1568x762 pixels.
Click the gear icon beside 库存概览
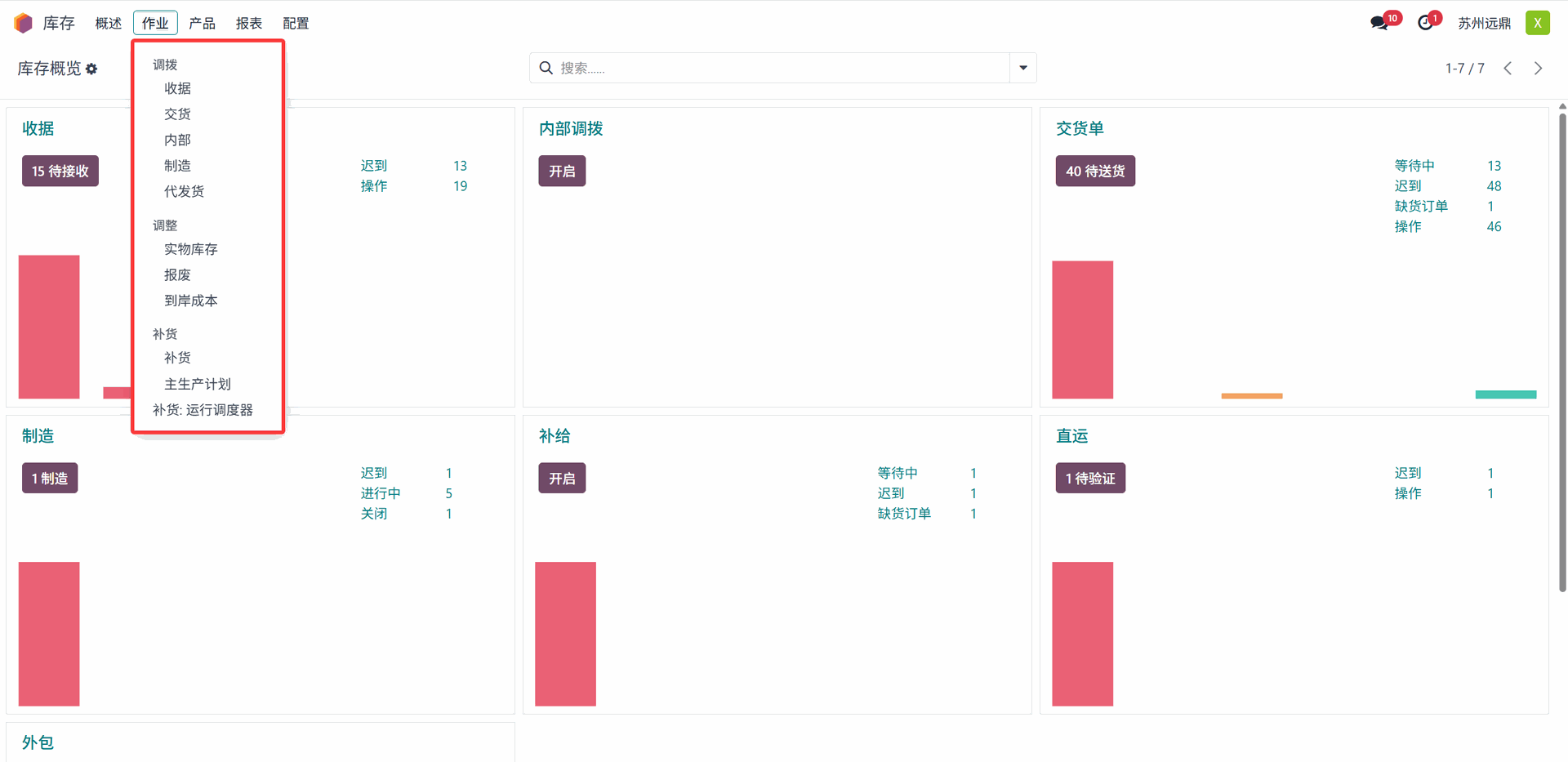pyautogui.click(x=91, y=69)
